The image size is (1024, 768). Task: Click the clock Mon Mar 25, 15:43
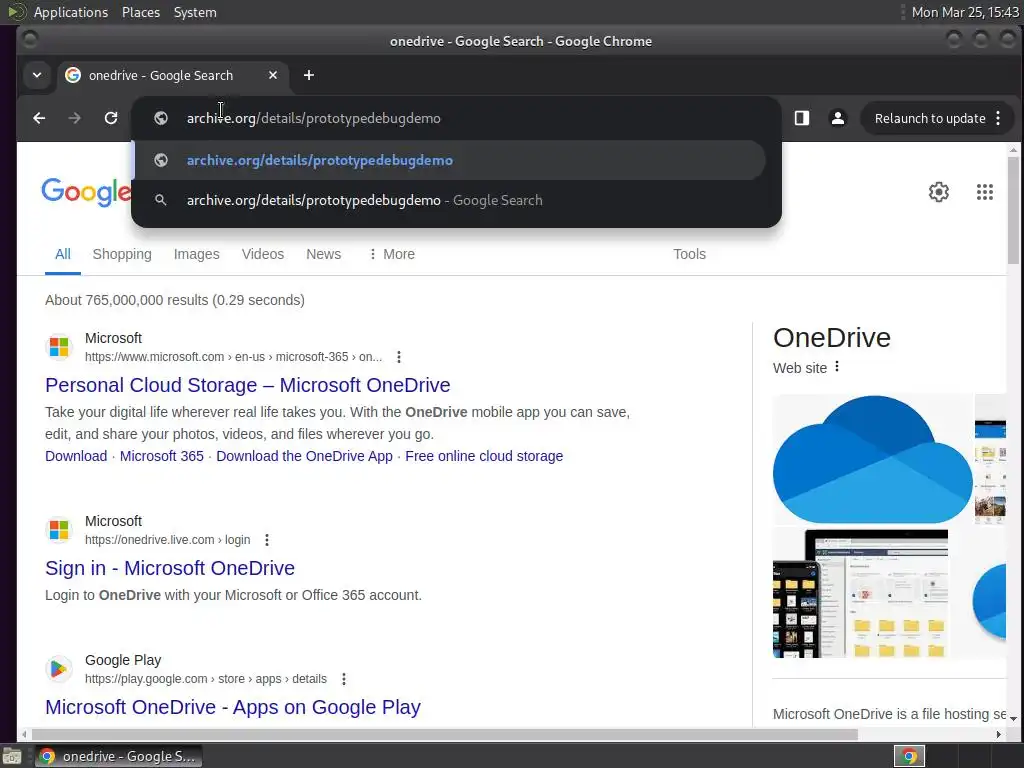[965, 12]
